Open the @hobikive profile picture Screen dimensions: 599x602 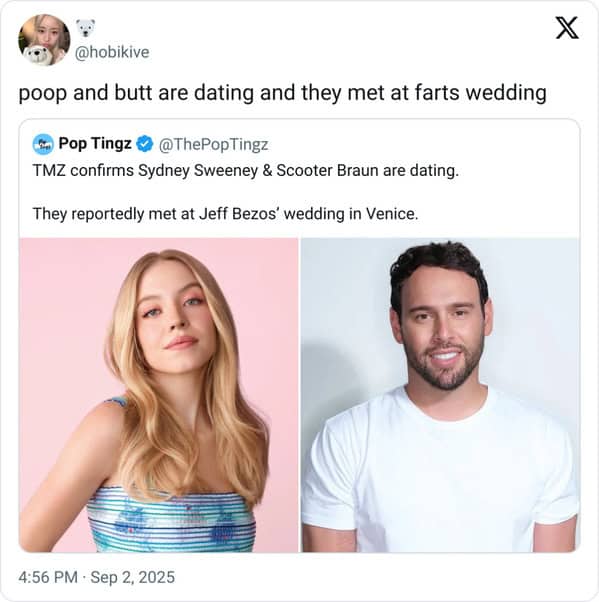point(44,40)
